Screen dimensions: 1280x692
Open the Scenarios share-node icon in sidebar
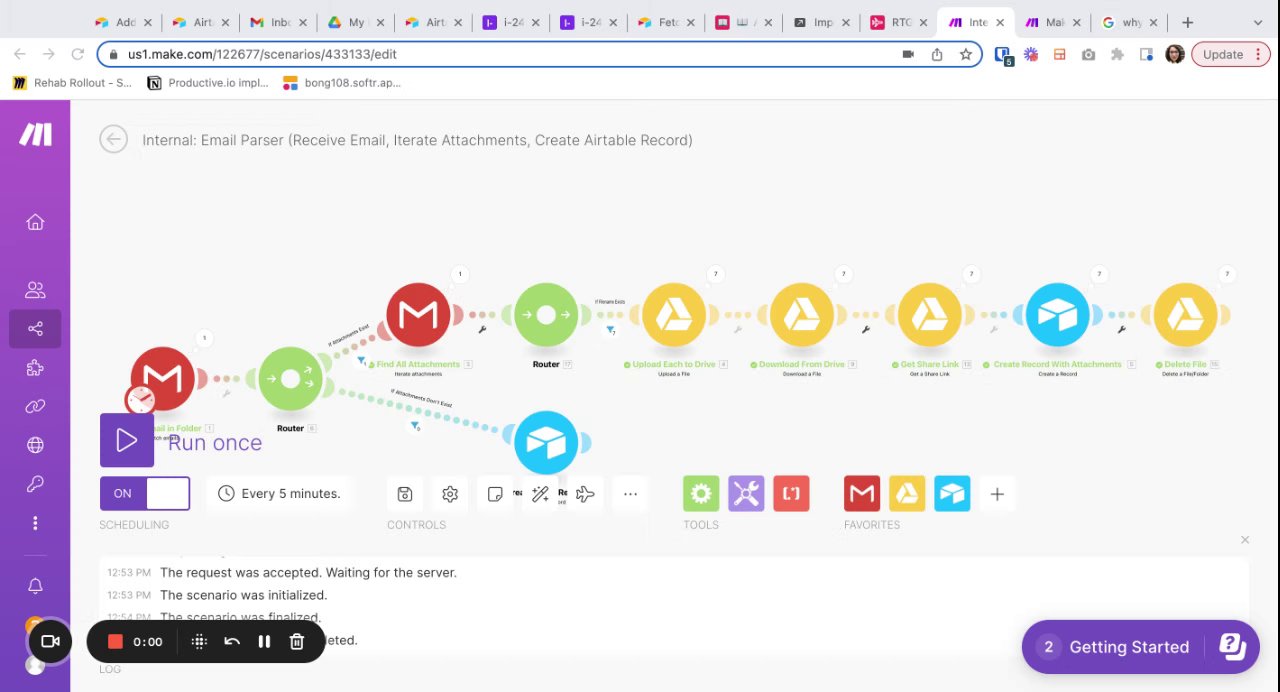(x=35, y=328)
